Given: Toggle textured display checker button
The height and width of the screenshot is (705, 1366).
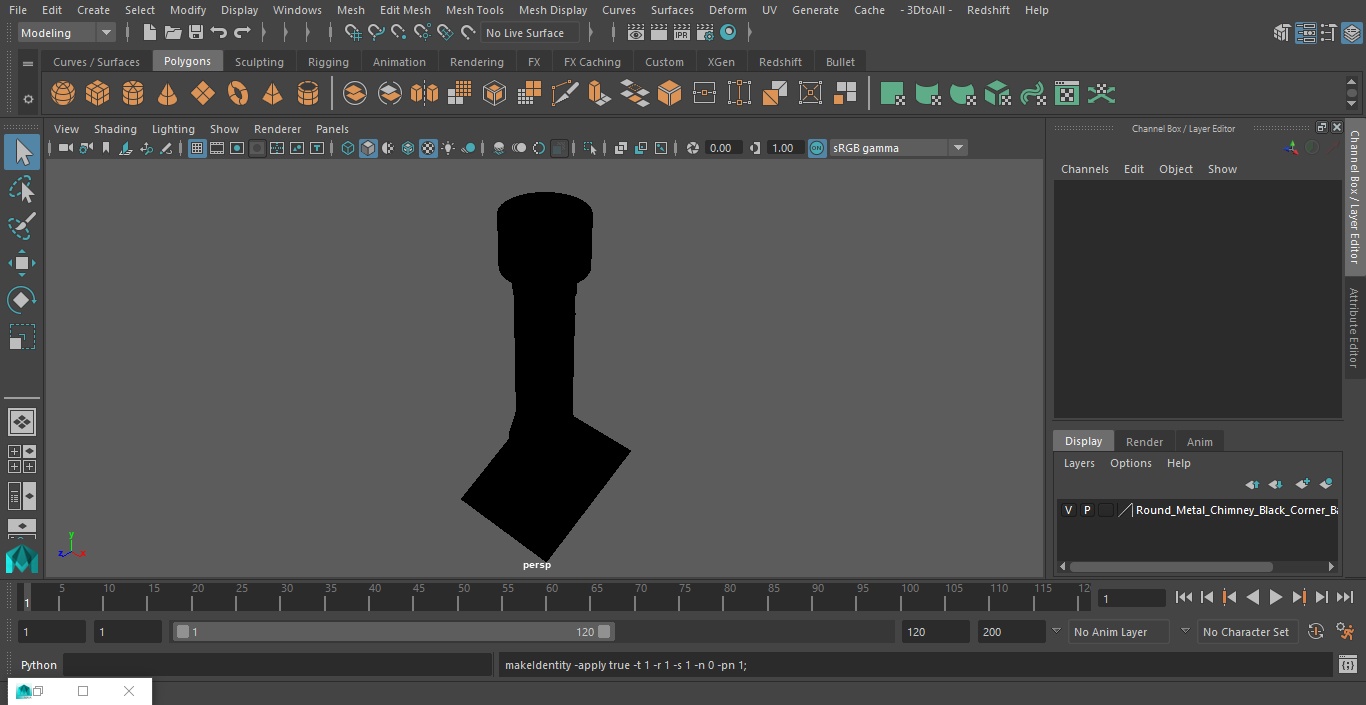Looking at the screenshot, I should click(428, 148).
